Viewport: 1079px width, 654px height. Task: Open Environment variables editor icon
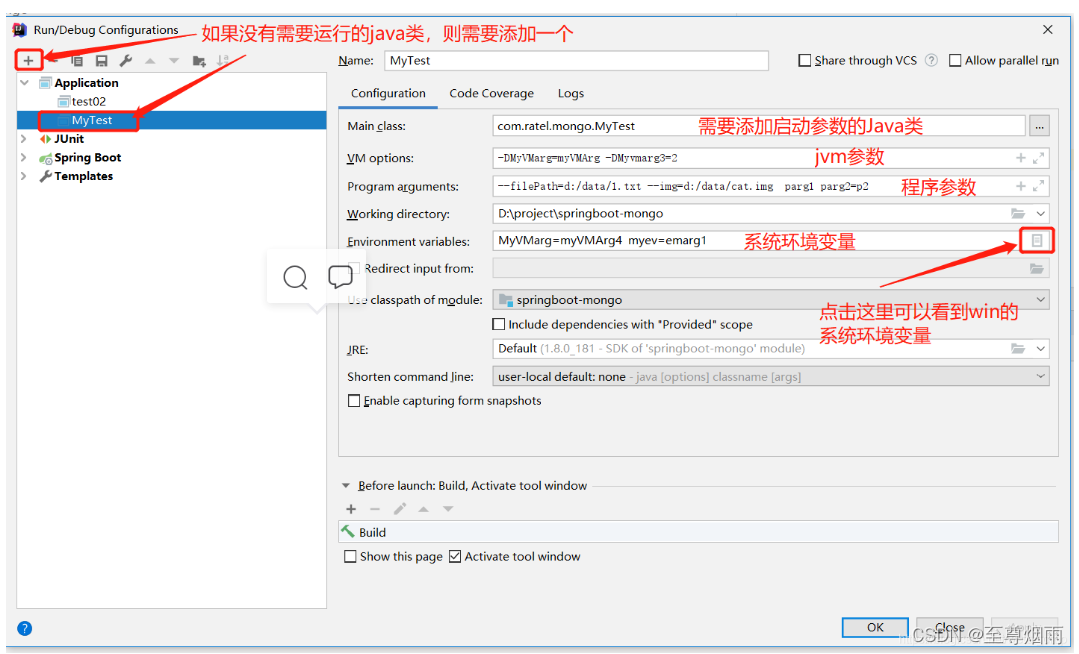click(x=1037, y=240)
